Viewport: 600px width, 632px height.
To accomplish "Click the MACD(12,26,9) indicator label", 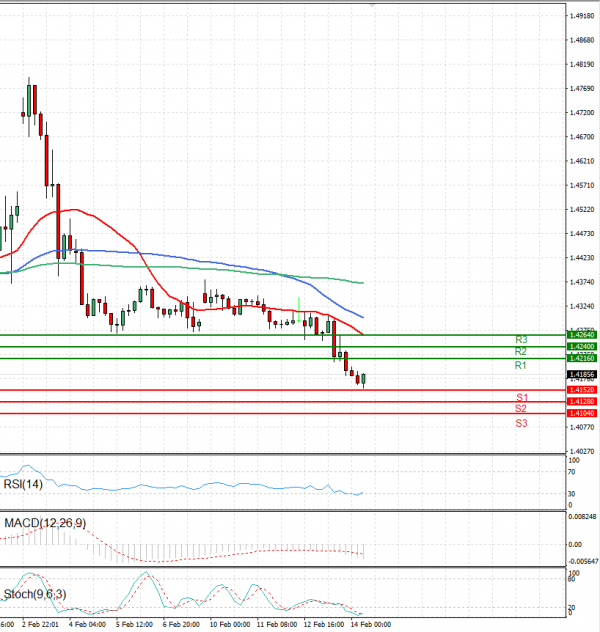I will [45, 523].
